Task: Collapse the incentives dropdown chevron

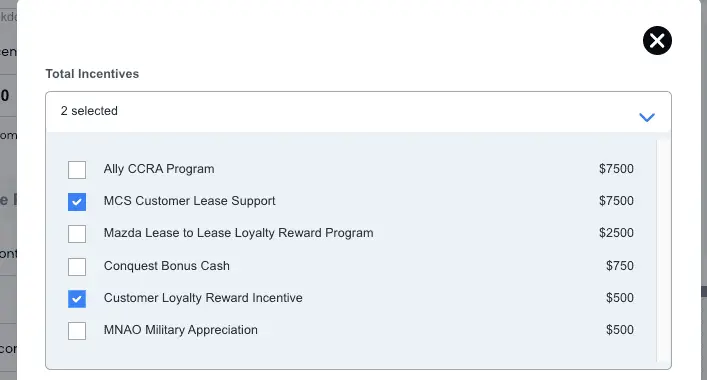Action: [647, 117]
